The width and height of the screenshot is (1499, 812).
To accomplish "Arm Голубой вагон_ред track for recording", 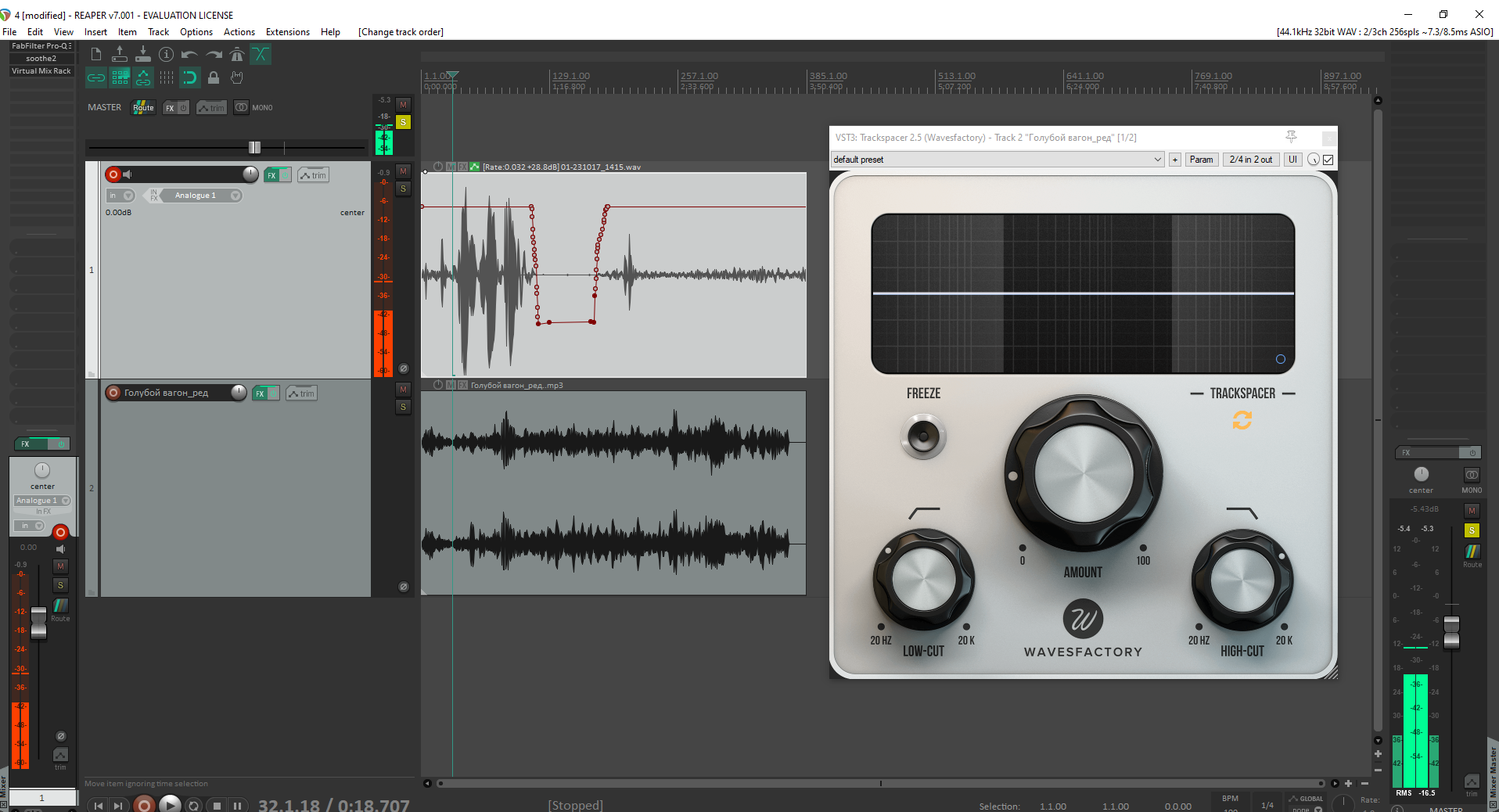I will tap(113, 393).
